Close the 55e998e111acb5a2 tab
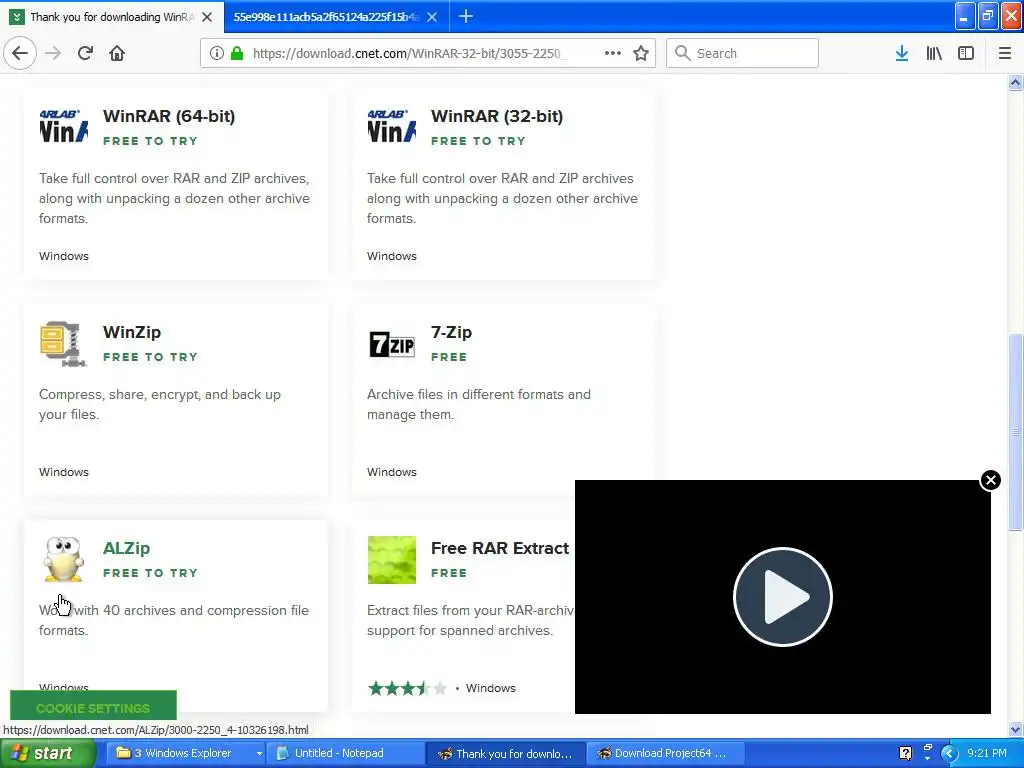 [x=432, y=17]
